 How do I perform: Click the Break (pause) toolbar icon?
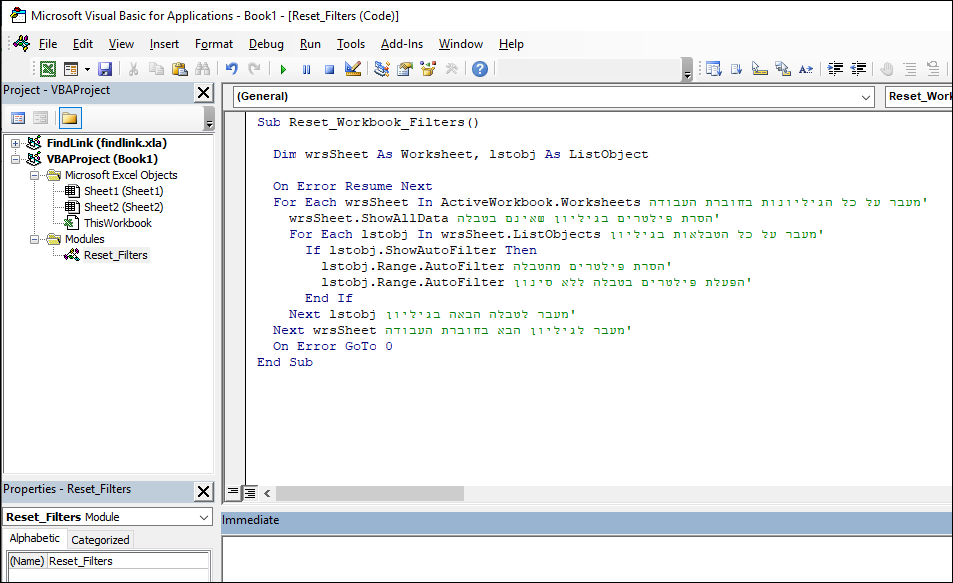(306, 69)
